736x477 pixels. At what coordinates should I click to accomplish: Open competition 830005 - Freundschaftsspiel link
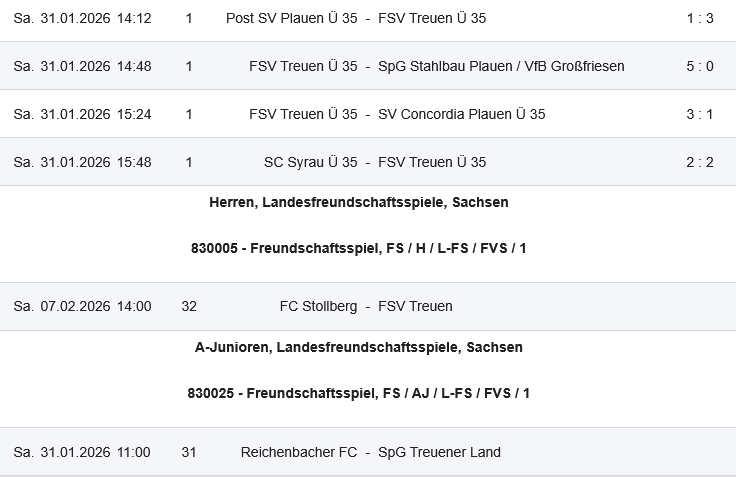coord(358,248)
